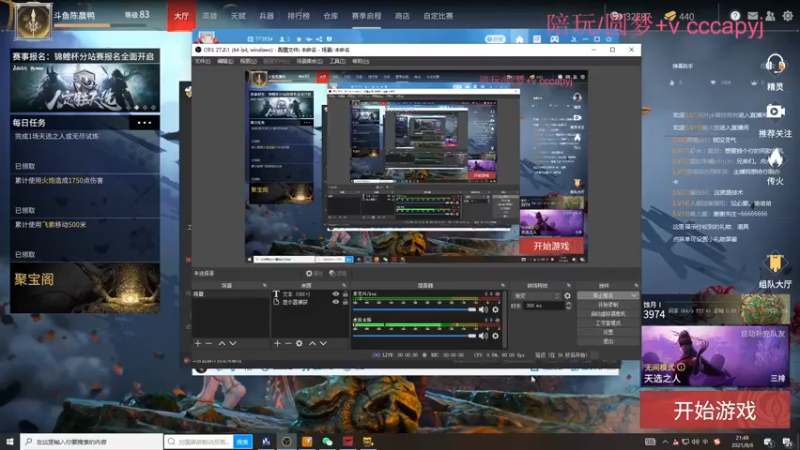Open the 天选之人 game mode thumbnail
This screenshot has width=800, height=450.
pos(715,356)
